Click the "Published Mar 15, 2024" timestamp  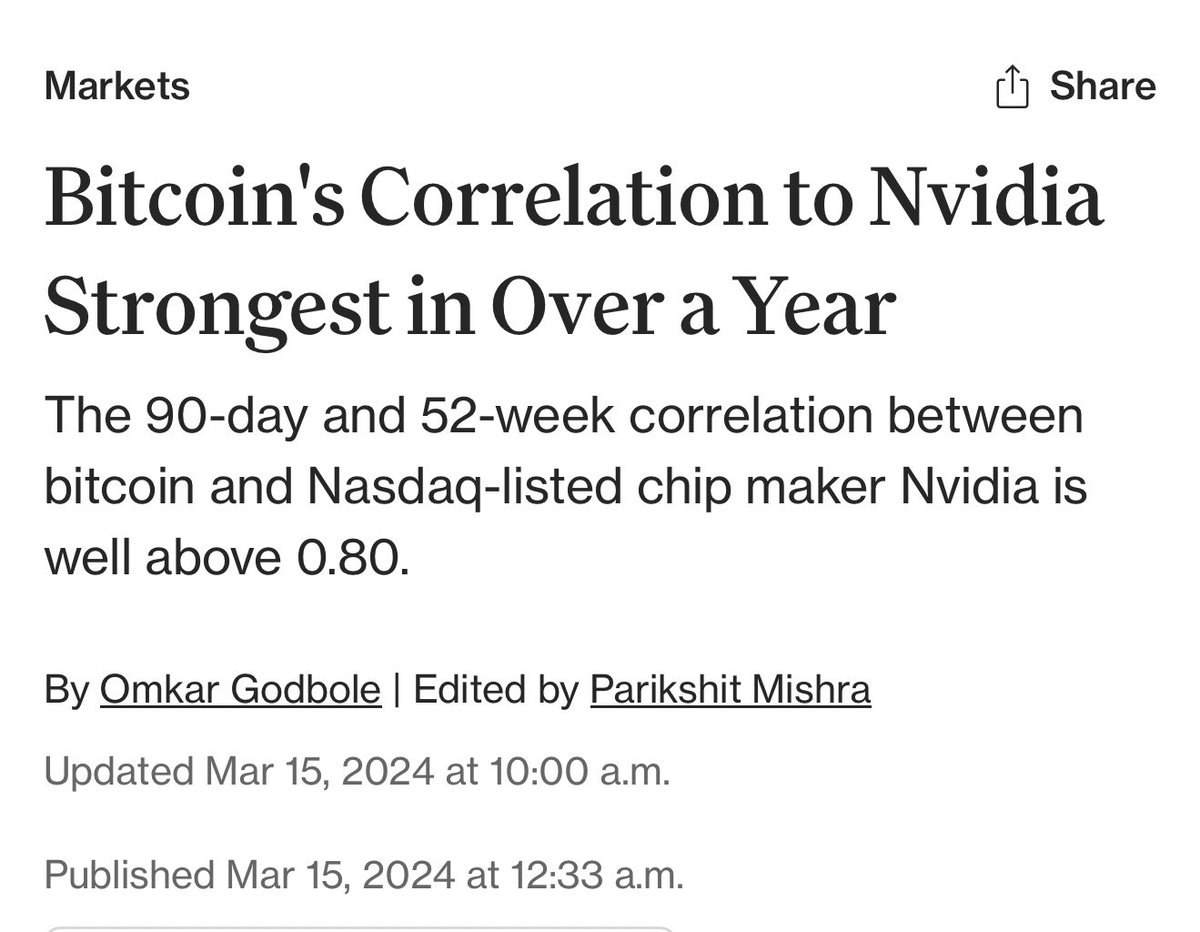tap(247, 875)
